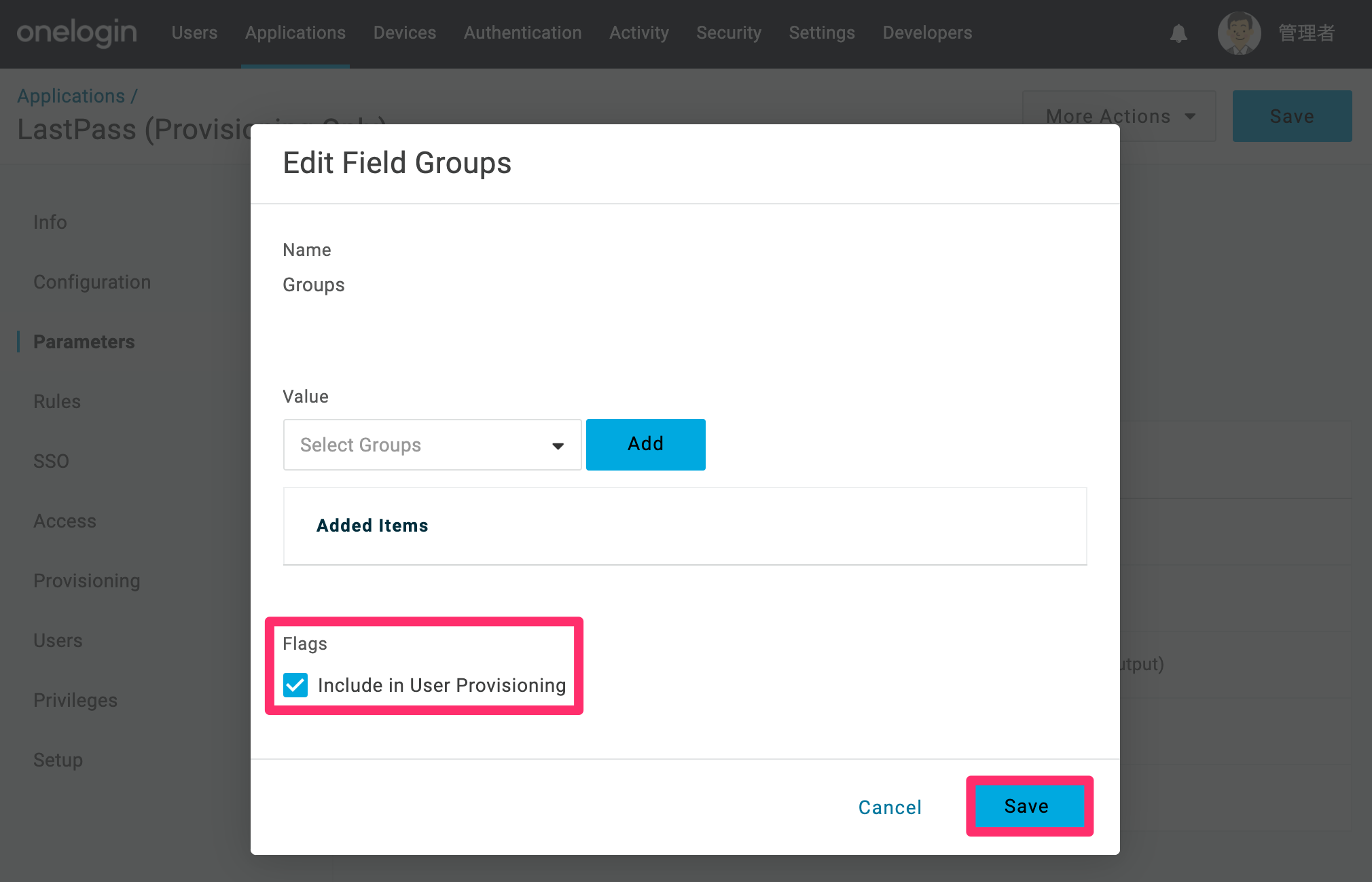The width and height of the screenshot is (1372, 882).
Task: Go to the Applications breadcrumb link
Action: click(71, 96)
